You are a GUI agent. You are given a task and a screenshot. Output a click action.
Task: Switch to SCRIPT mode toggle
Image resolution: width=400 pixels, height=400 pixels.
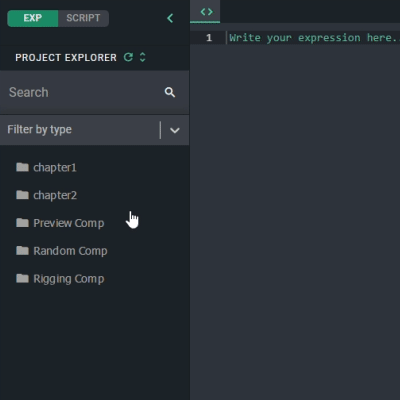coord(83,18)
